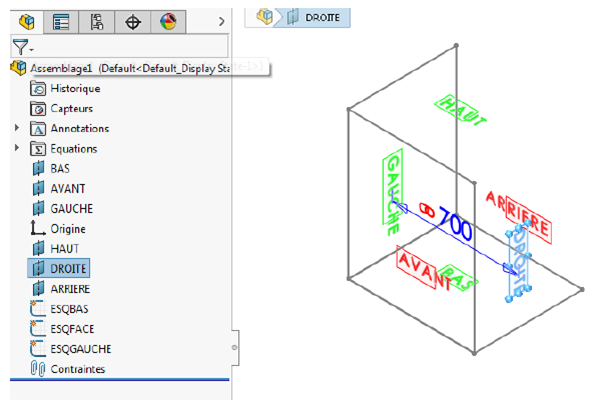Click the assembly icon in the breadcrumb
This screenshot has width=604, height=401.
coord(265,16)
